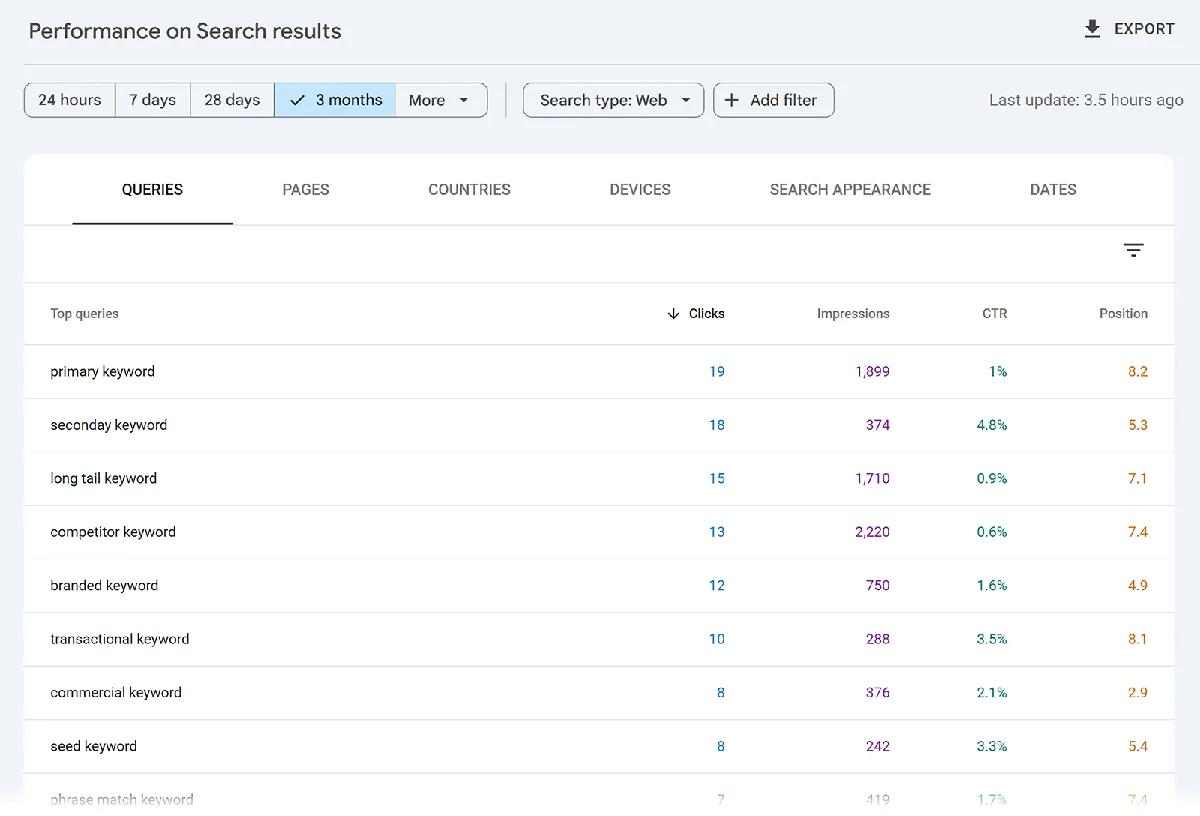Viewport: 1200px width, 816px height.
Task: Click the plus icon in Add filter
Action: coord(732,100)
